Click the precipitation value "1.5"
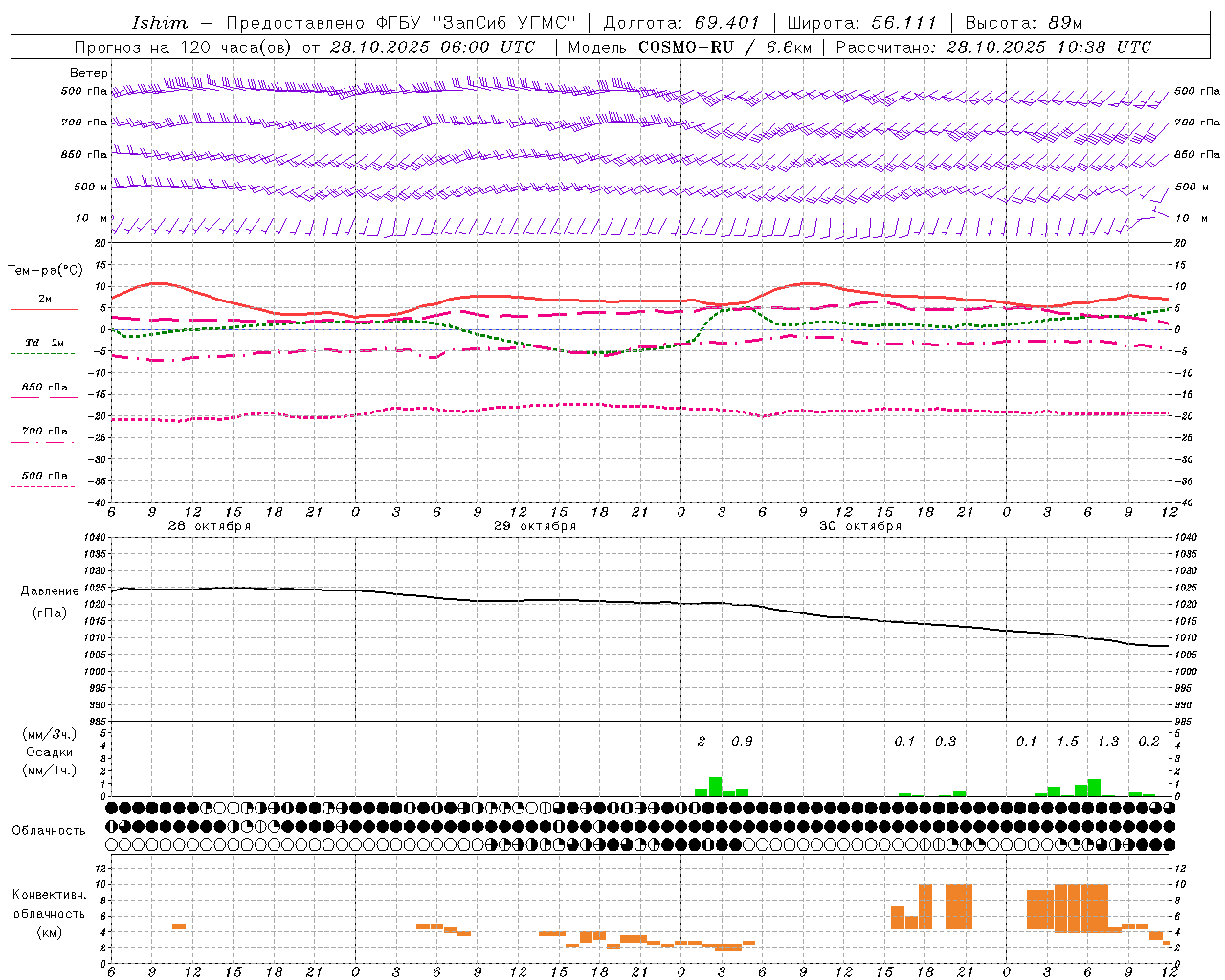 [1067, 742]
